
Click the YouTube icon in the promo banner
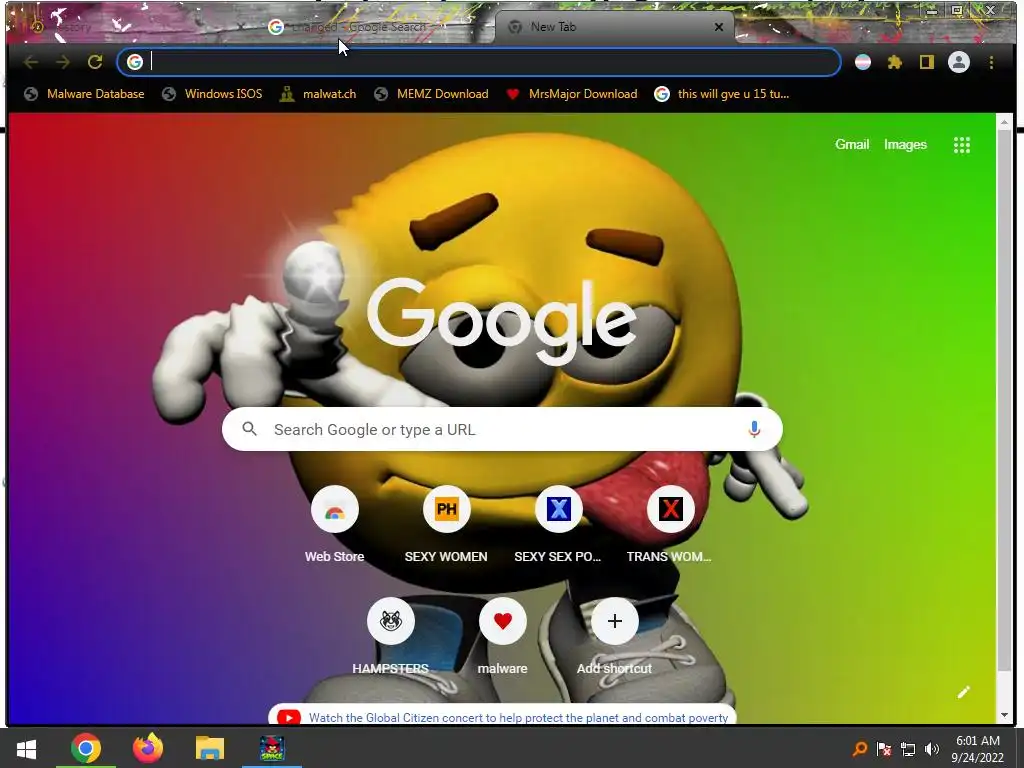pos(289,718)
